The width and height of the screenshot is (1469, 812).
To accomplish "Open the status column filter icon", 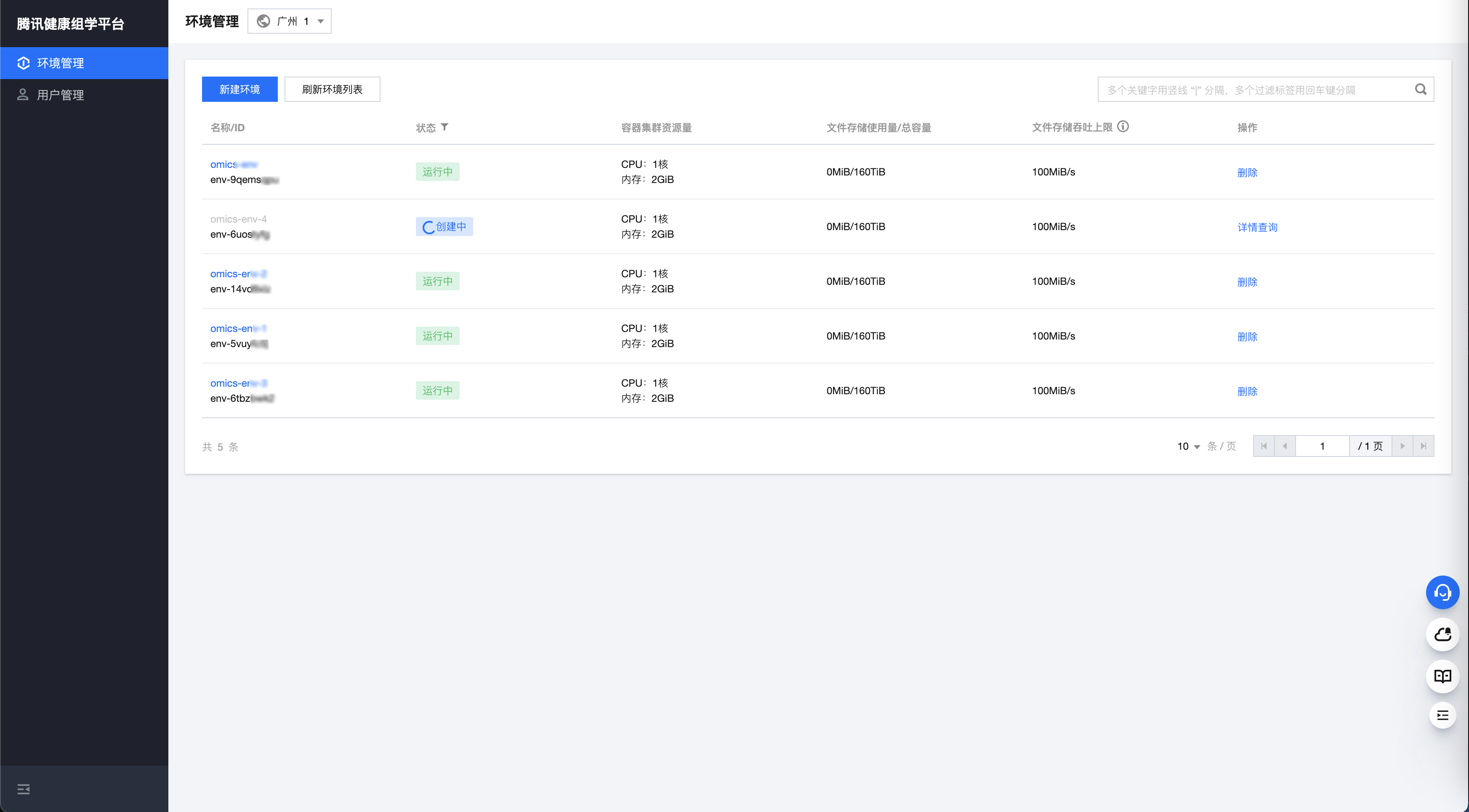I will tap(444, 127).
